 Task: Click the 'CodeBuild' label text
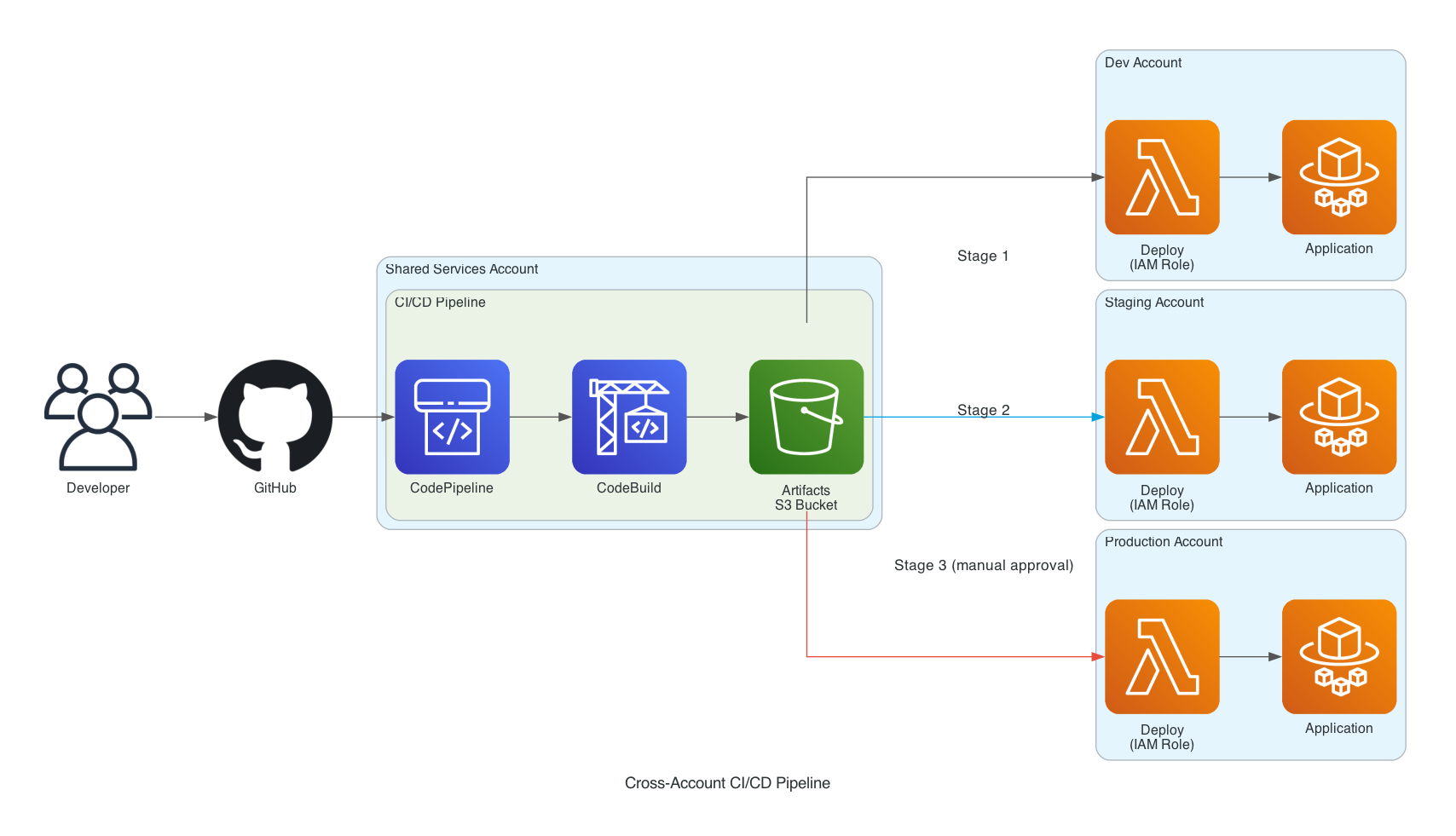point(629,488)
